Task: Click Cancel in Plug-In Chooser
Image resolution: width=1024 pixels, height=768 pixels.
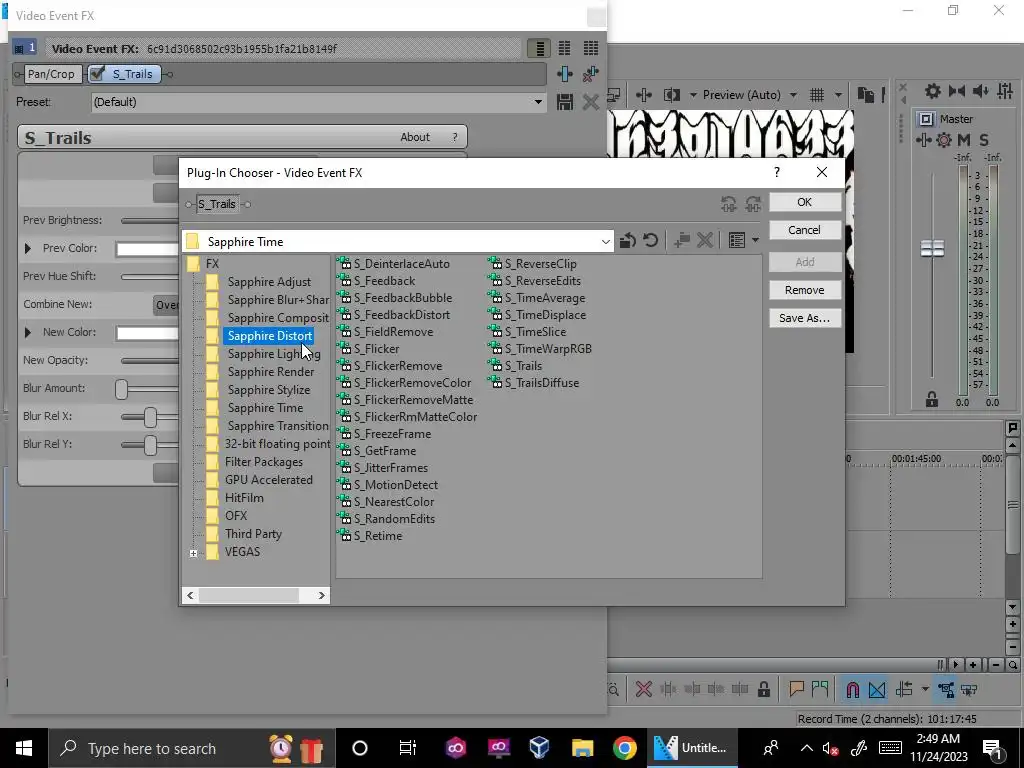Action: 805,230
